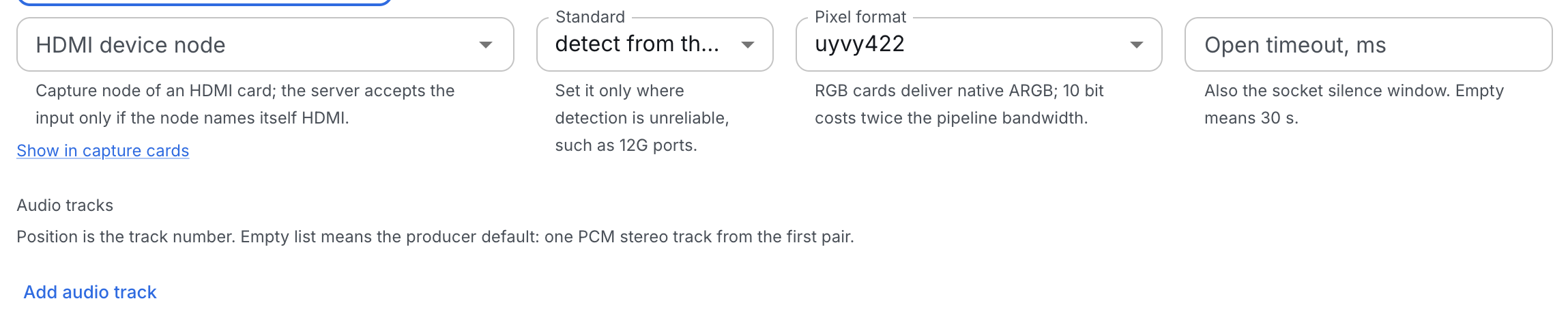Click the Pixel format floating label
1568x329 pixels.
(860, 17)
